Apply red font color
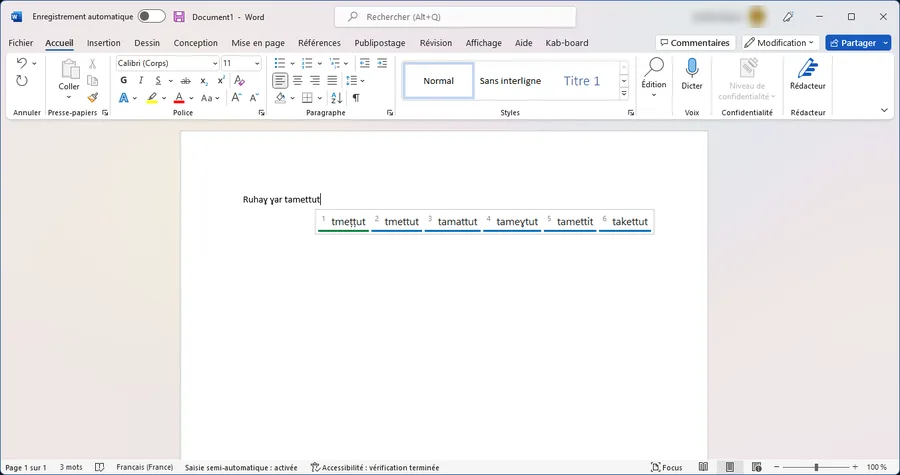The width and height of the screenshot is (900, 475). click(x=179, y=98)
